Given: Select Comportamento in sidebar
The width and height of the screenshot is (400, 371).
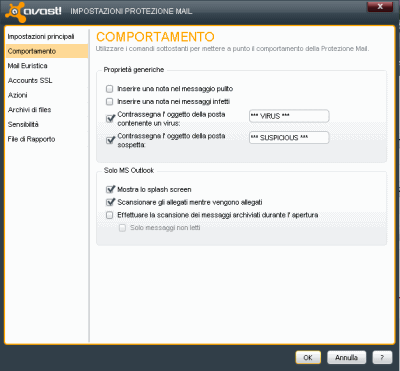Looking at the screenshot, I should coord(47,51).
